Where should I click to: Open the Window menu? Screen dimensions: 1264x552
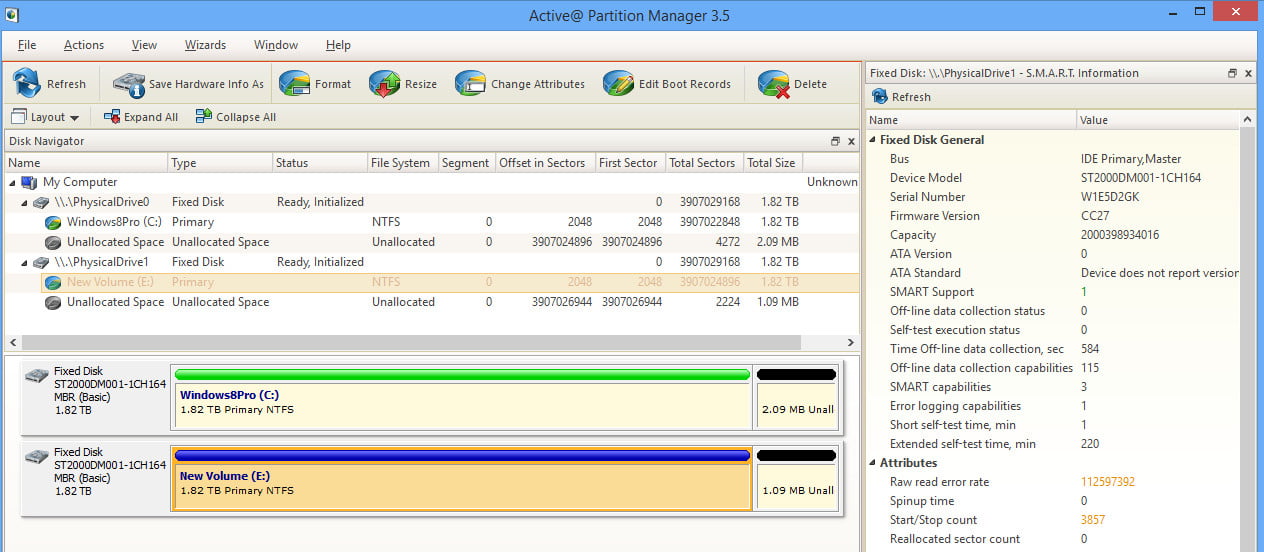[276, 45]
